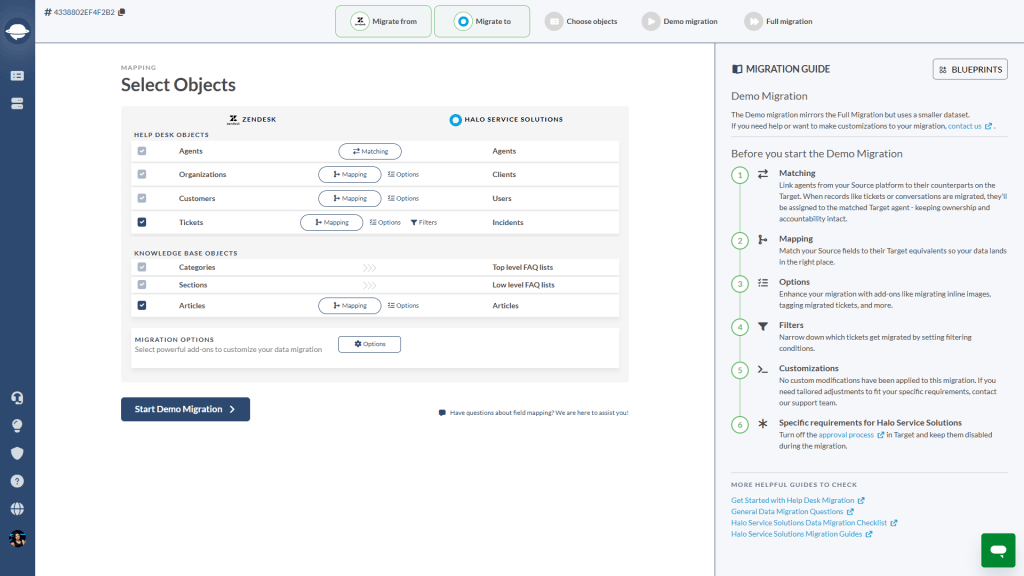Open Mapping for Tickets
Screen dimensions: 1024x576
pos(331,222)
